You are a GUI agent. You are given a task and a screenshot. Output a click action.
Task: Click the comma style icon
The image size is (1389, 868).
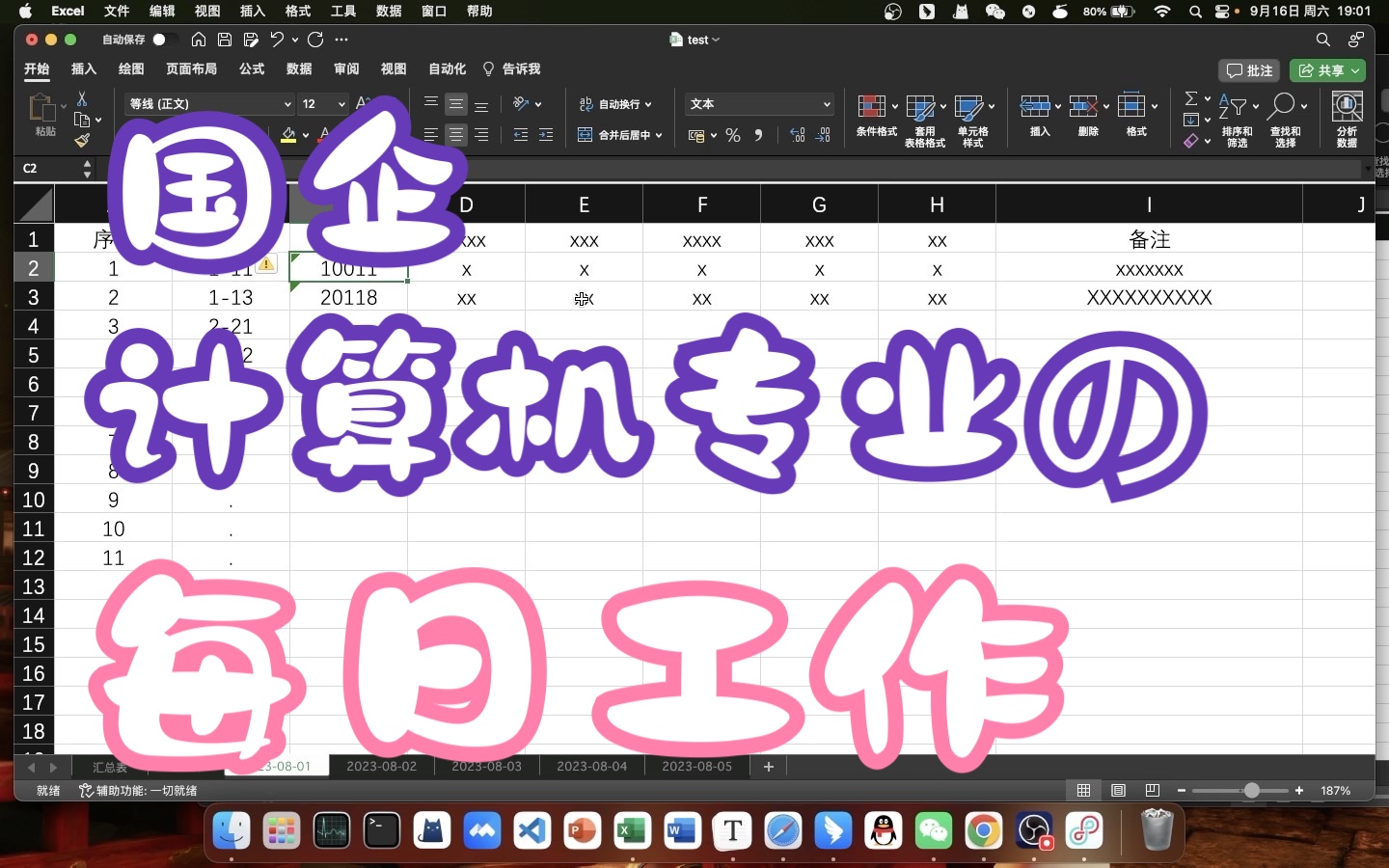click(759, 136)
